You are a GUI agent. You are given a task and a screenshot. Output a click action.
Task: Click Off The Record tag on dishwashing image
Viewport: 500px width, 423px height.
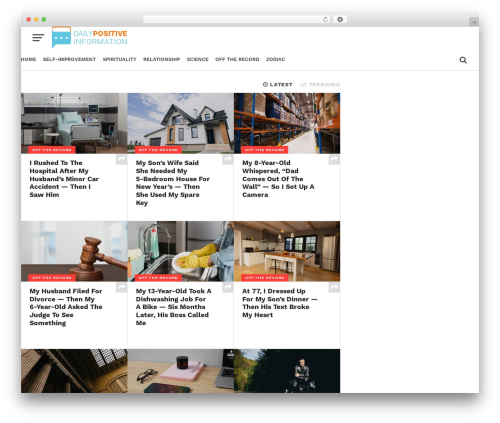158,278
